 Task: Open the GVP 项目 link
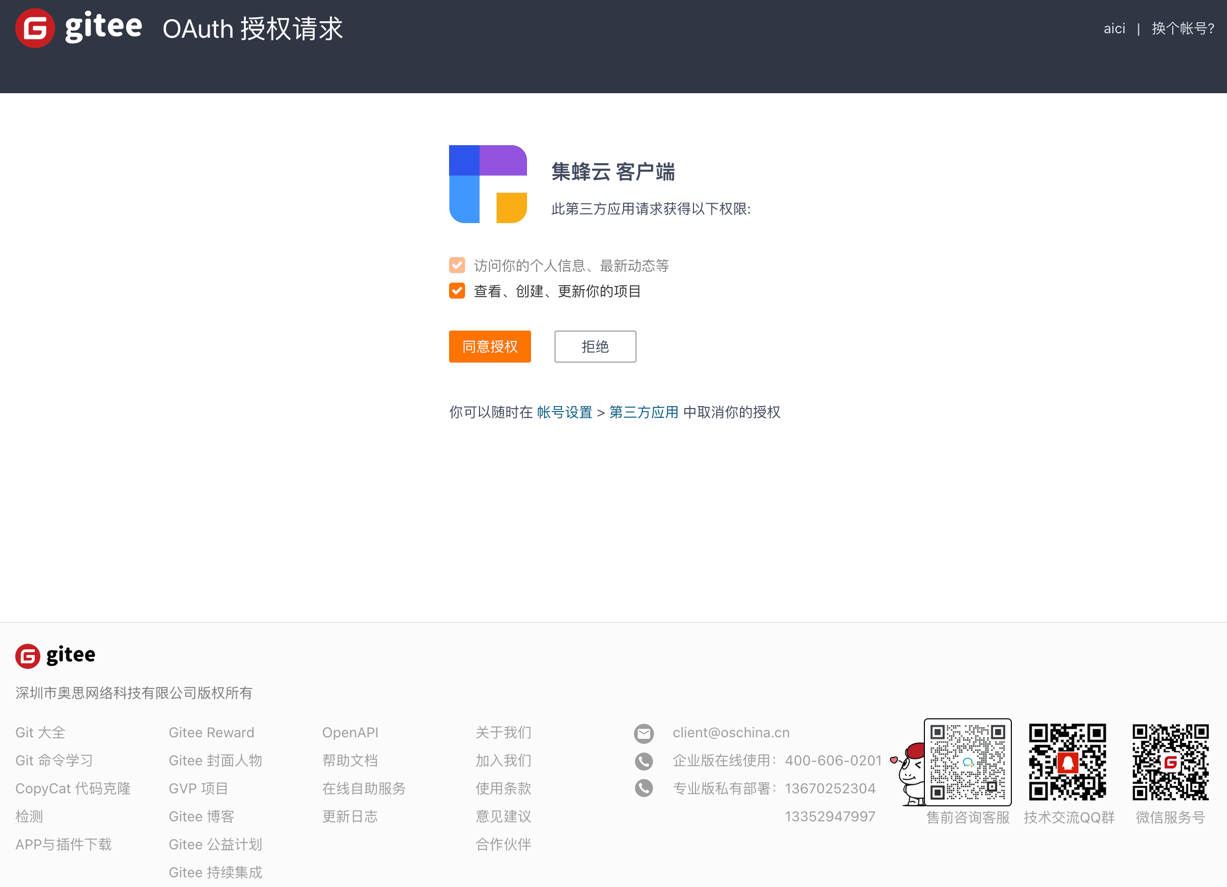[x=199, y=789]
